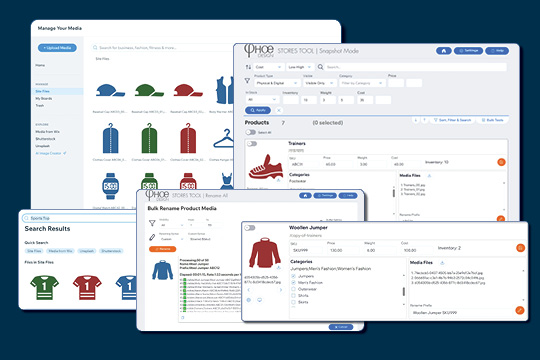
Task: Uncheck the Jumpers category checkbox
Action: click(x=293, y=276)
